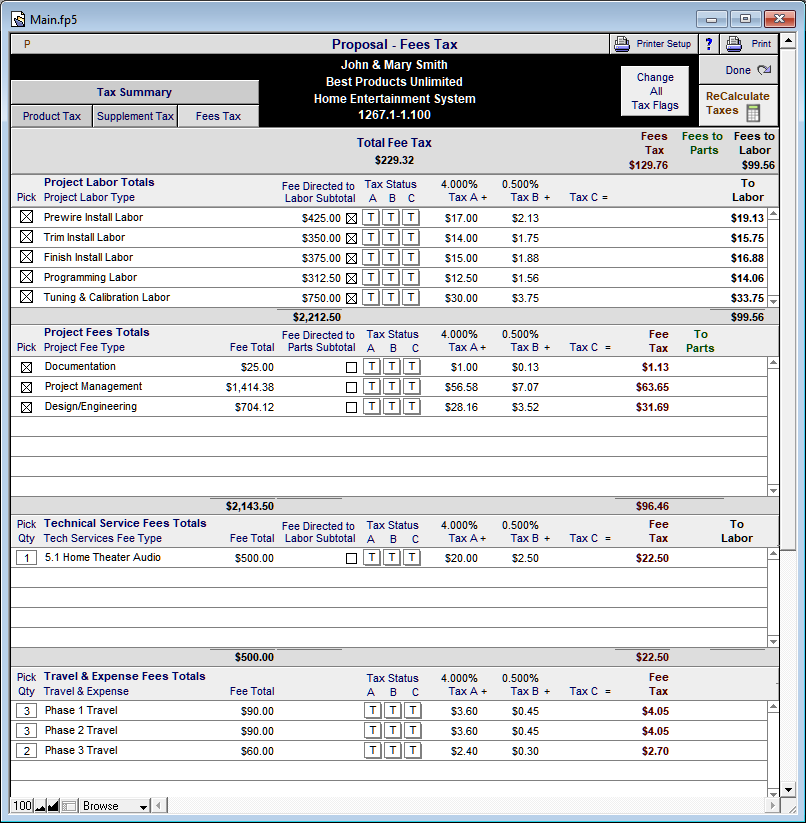
Task: Toggle the status area icon beside Browse
Action: point(69,806)
